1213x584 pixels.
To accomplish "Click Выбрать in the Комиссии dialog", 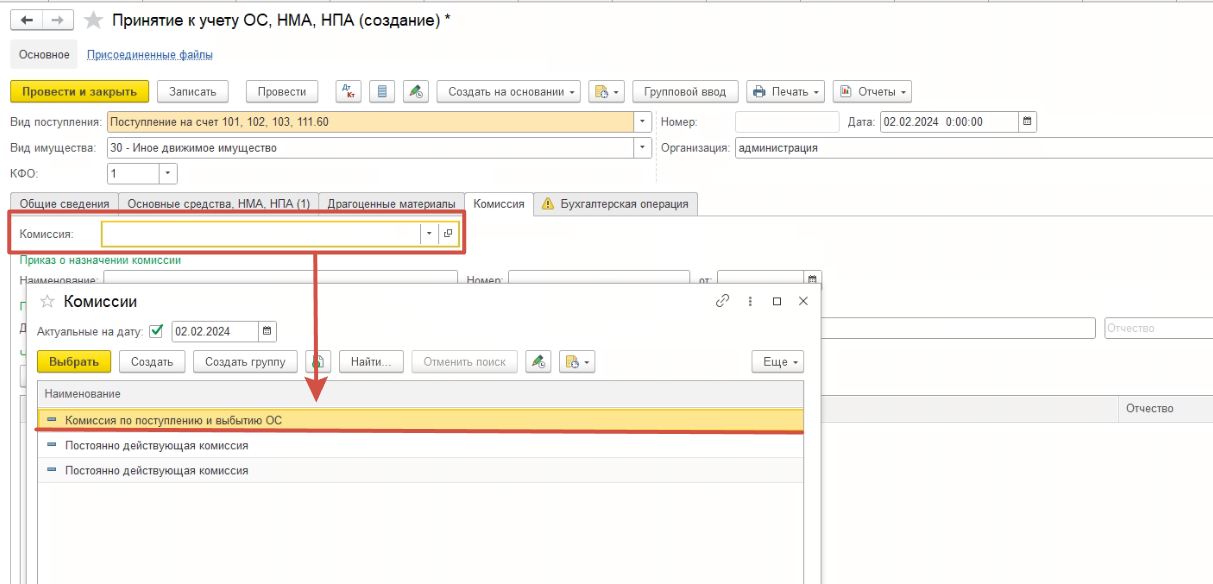I will click(x=74, y=362).
